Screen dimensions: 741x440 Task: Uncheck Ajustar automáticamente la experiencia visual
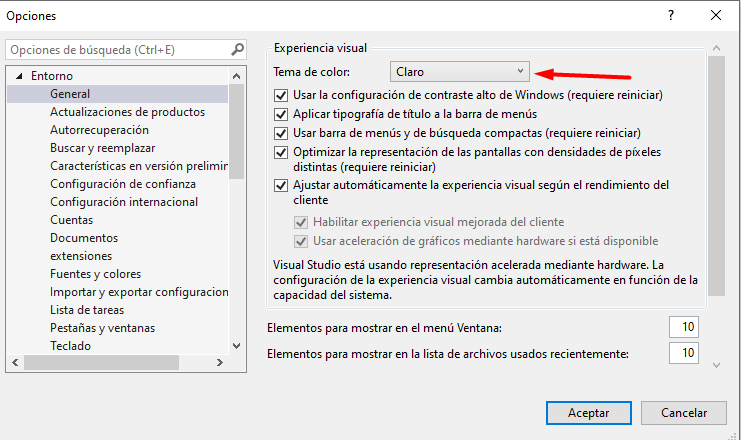[281, 186]
